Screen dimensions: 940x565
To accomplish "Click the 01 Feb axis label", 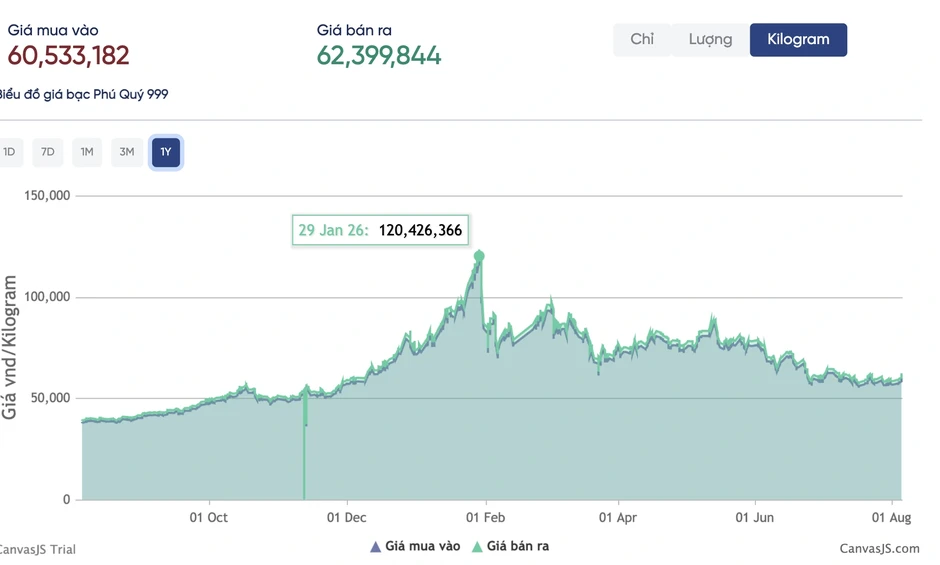I will [x=486, y=518].
